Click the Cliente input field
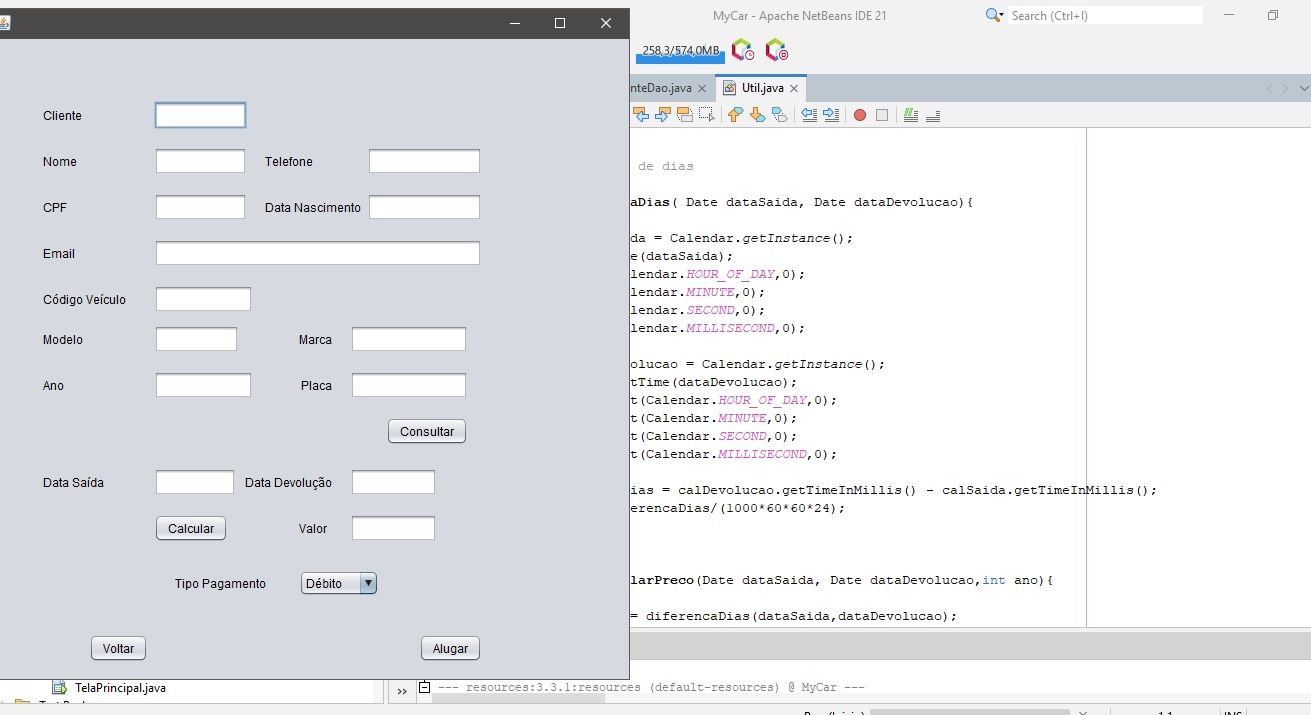 (x=200, y=115)
